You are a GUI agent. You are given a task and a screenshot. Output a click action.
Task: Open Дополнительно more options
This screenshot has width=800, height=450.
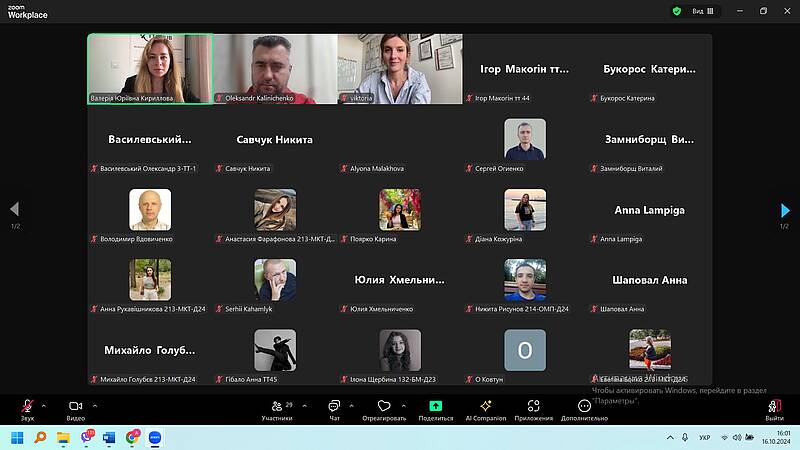(x=584, y=410)
